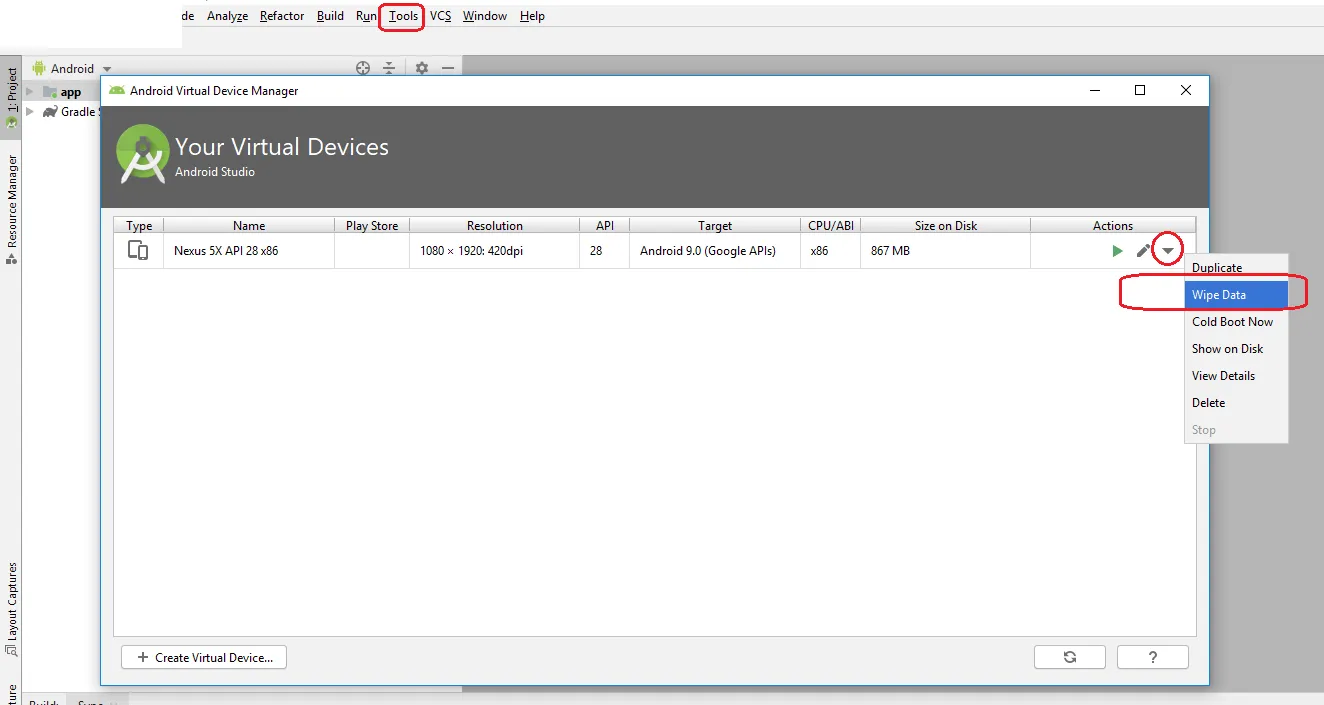Edit the Nexus 5X AVD with pencil icon
Viewport: 1324px width, 705px height.
[x=1143, y=251]
